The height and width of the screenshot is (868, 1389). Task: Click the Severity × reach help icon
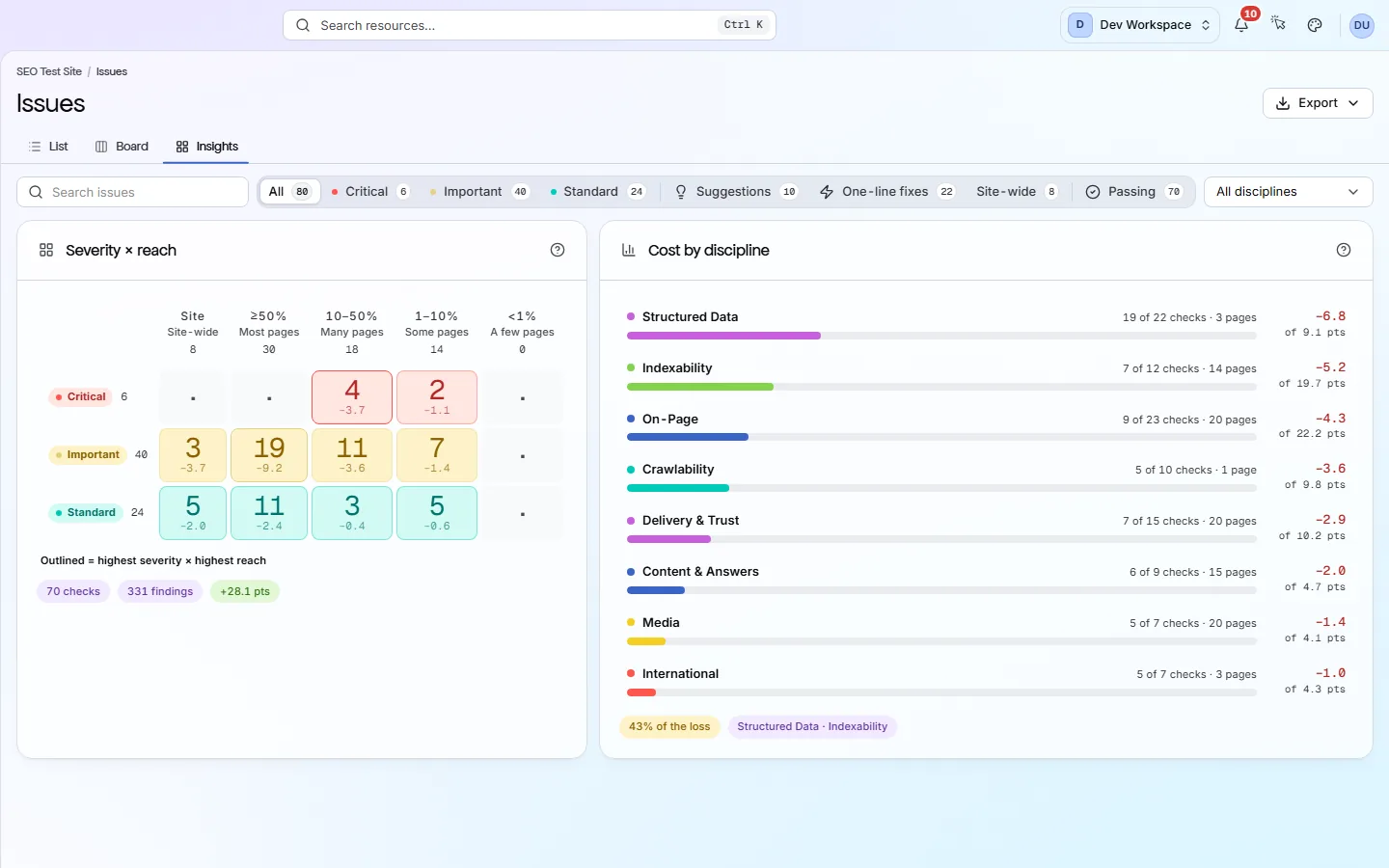[558, 250]
